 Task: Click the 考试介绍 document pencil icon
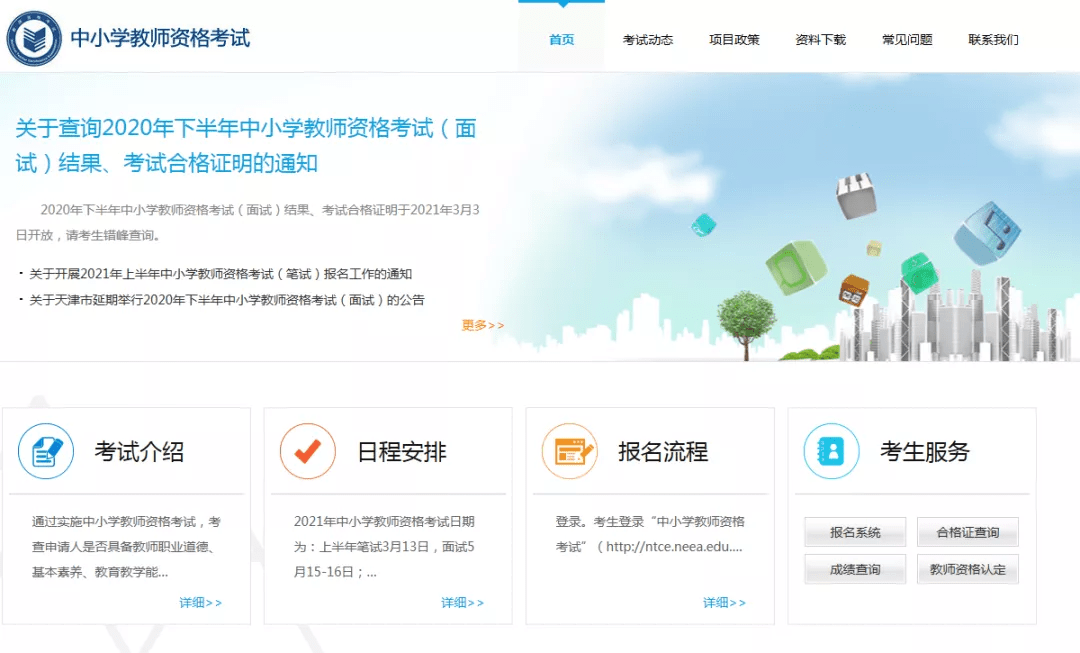tap(45, 451)
